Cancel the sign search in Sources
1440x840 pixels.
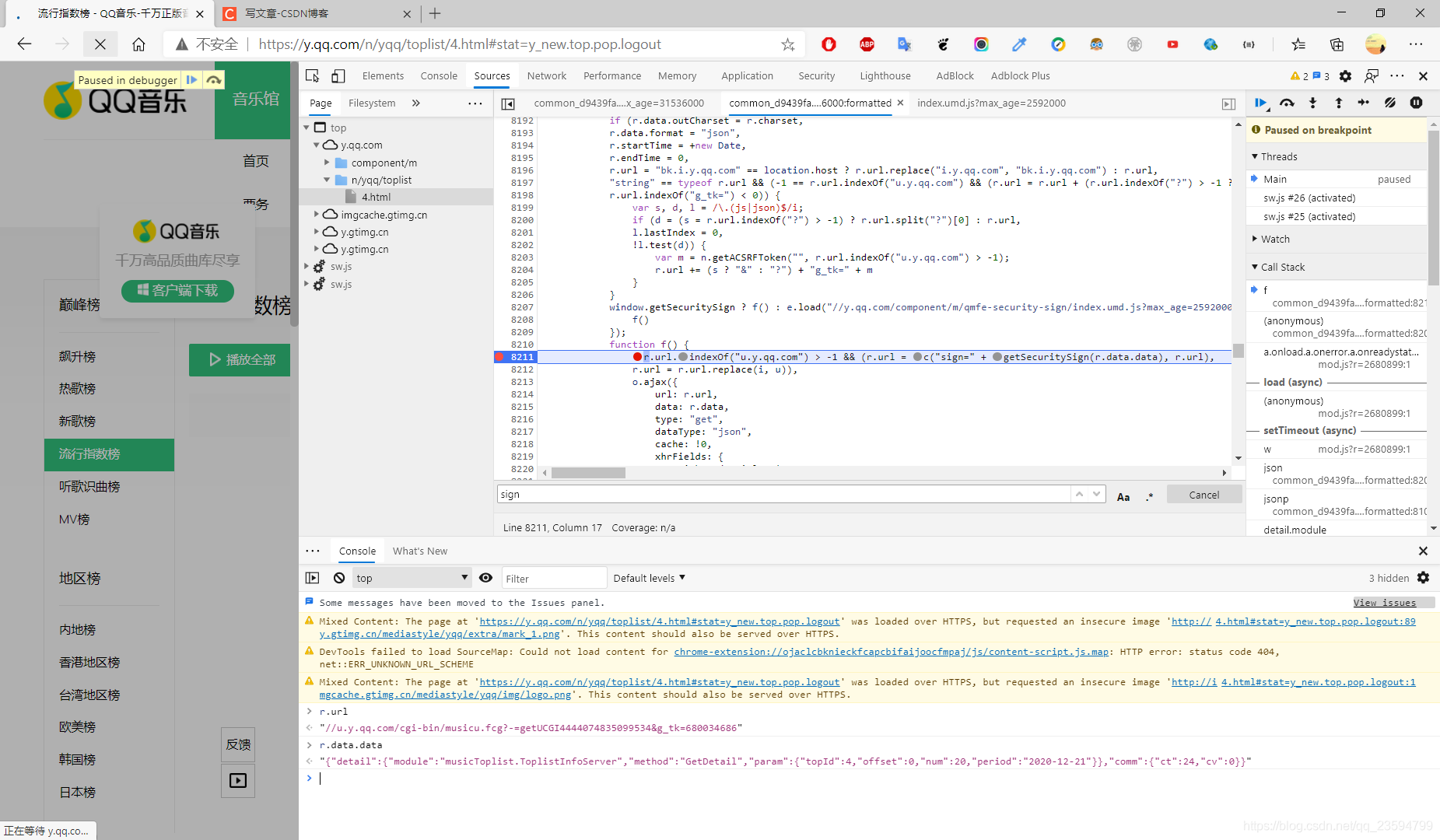click(1204, 495)
